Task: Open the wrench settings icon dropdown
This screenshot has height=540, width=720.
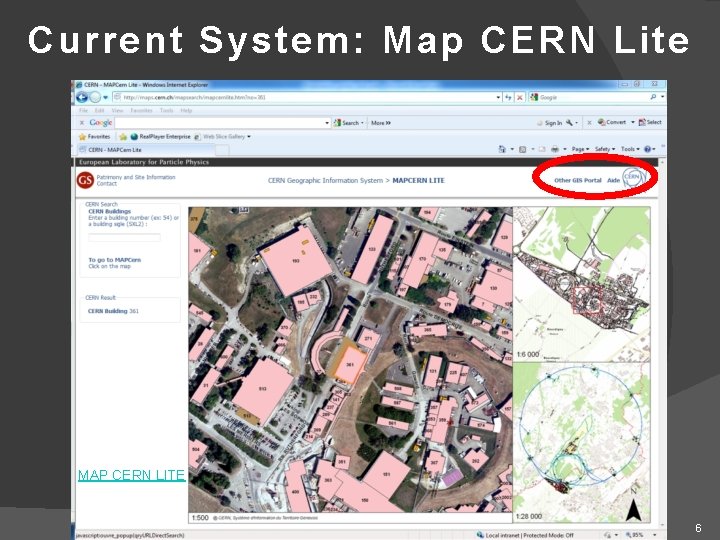Action: [572, 123]
